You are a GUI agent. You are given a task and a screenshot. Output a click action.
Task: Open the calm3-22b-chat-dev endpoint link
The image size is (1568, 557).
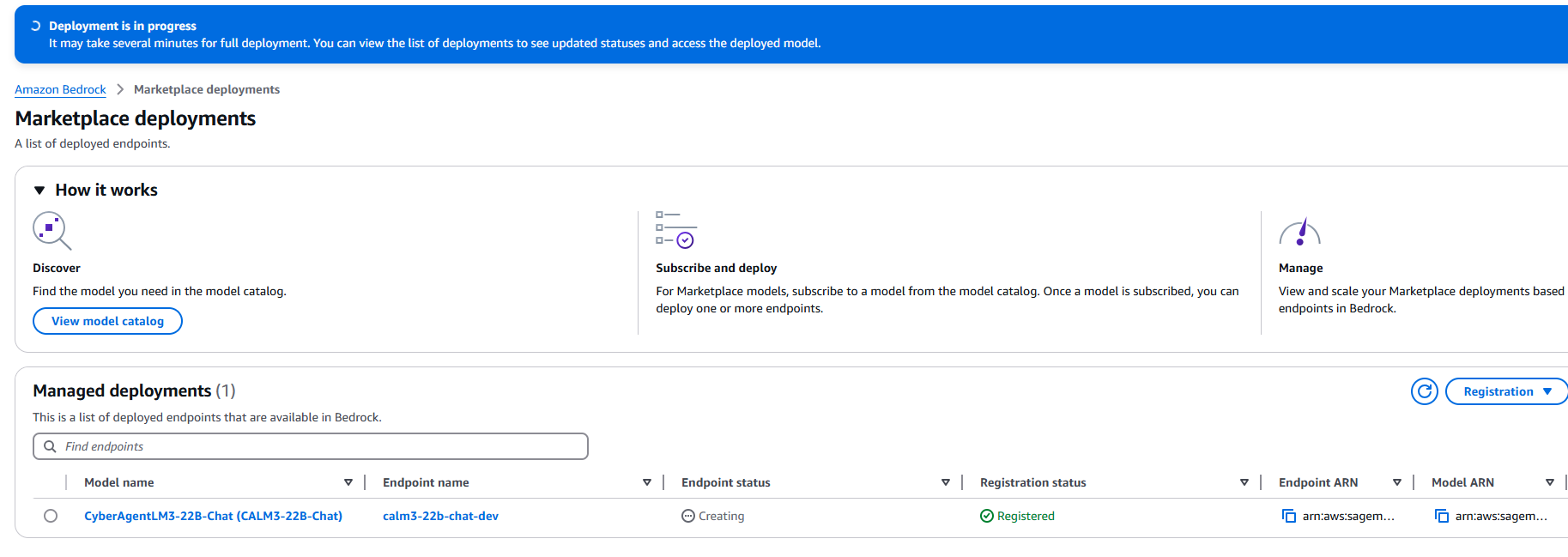pyautogui.click(x=440, y=516)
